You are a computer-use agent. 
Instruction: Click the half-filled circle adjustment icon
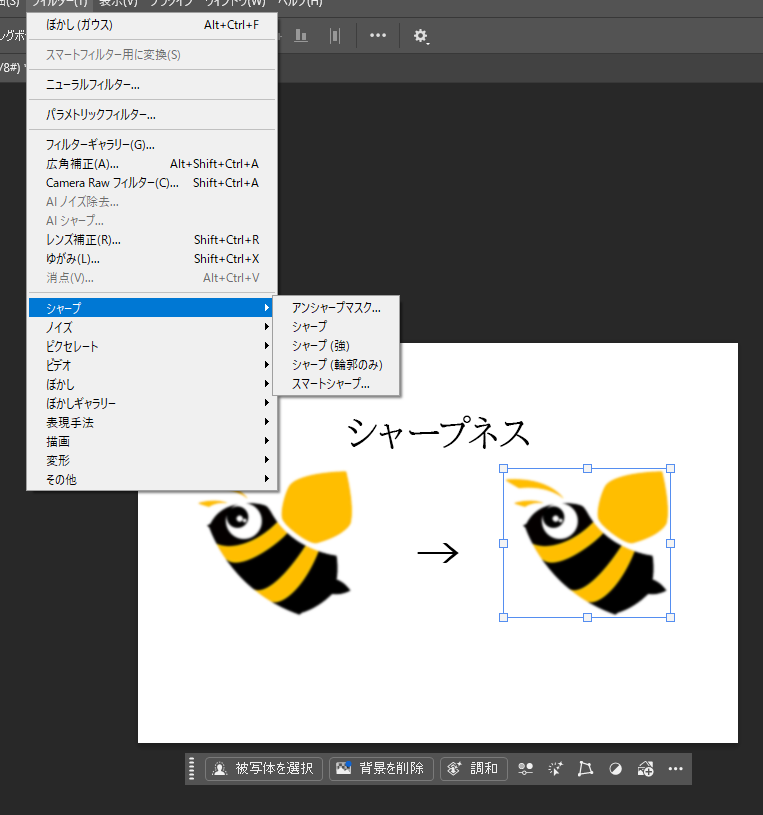point(616,768)
